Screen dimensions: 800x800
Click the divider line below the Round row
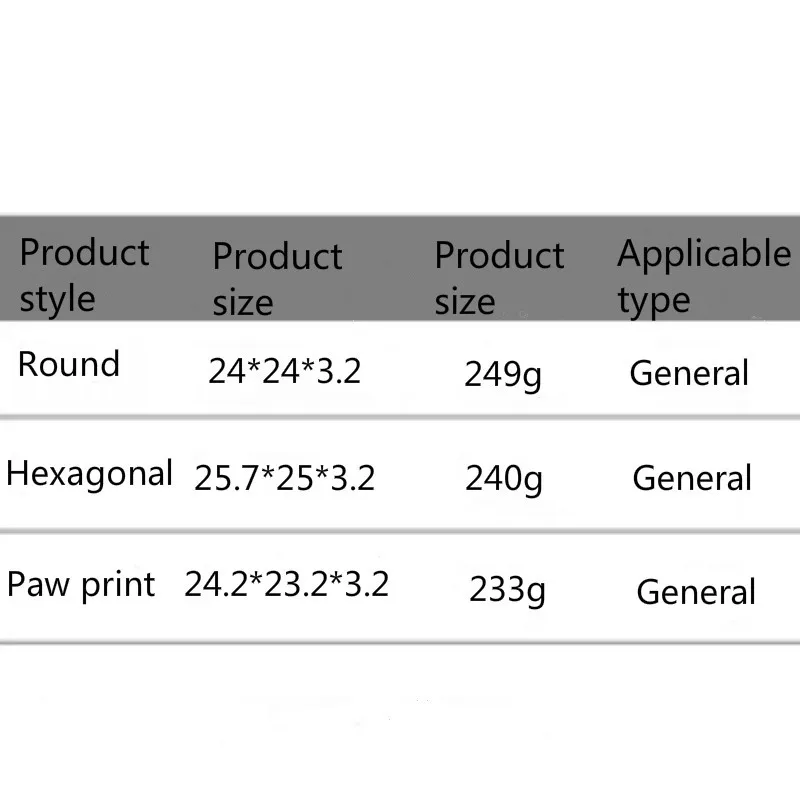pos(400,417)
